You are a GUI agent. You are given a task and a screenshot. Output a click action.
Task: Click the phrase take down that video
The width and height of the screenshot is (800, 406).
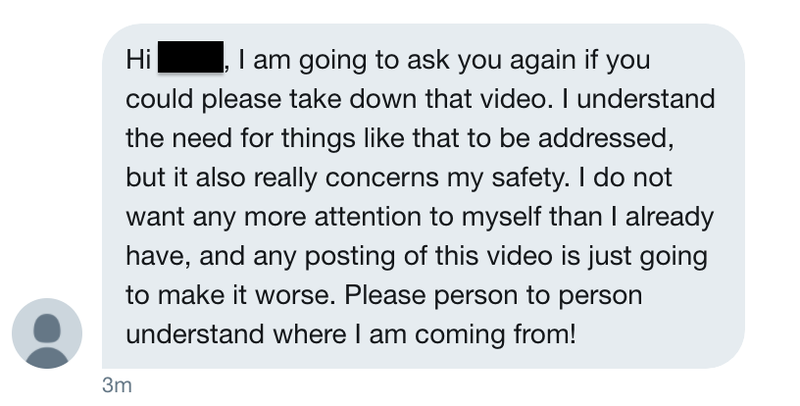(420, 99)
